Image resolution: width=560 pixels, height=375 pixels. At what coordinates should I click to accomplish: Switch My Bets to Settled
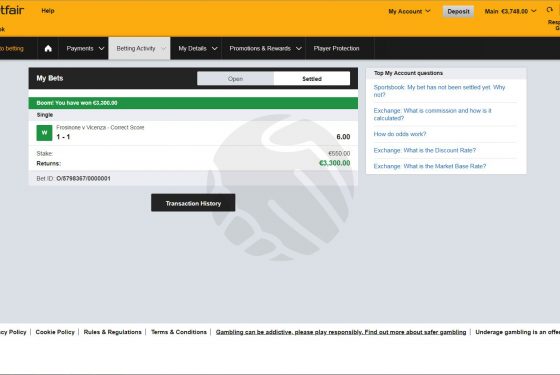coord(312,79)
